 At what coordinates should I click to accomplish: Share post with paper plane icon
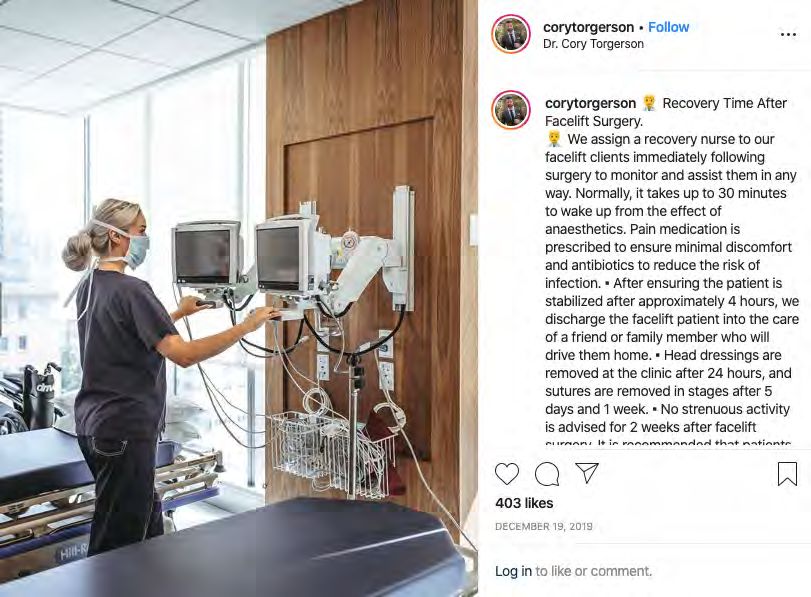587,473
